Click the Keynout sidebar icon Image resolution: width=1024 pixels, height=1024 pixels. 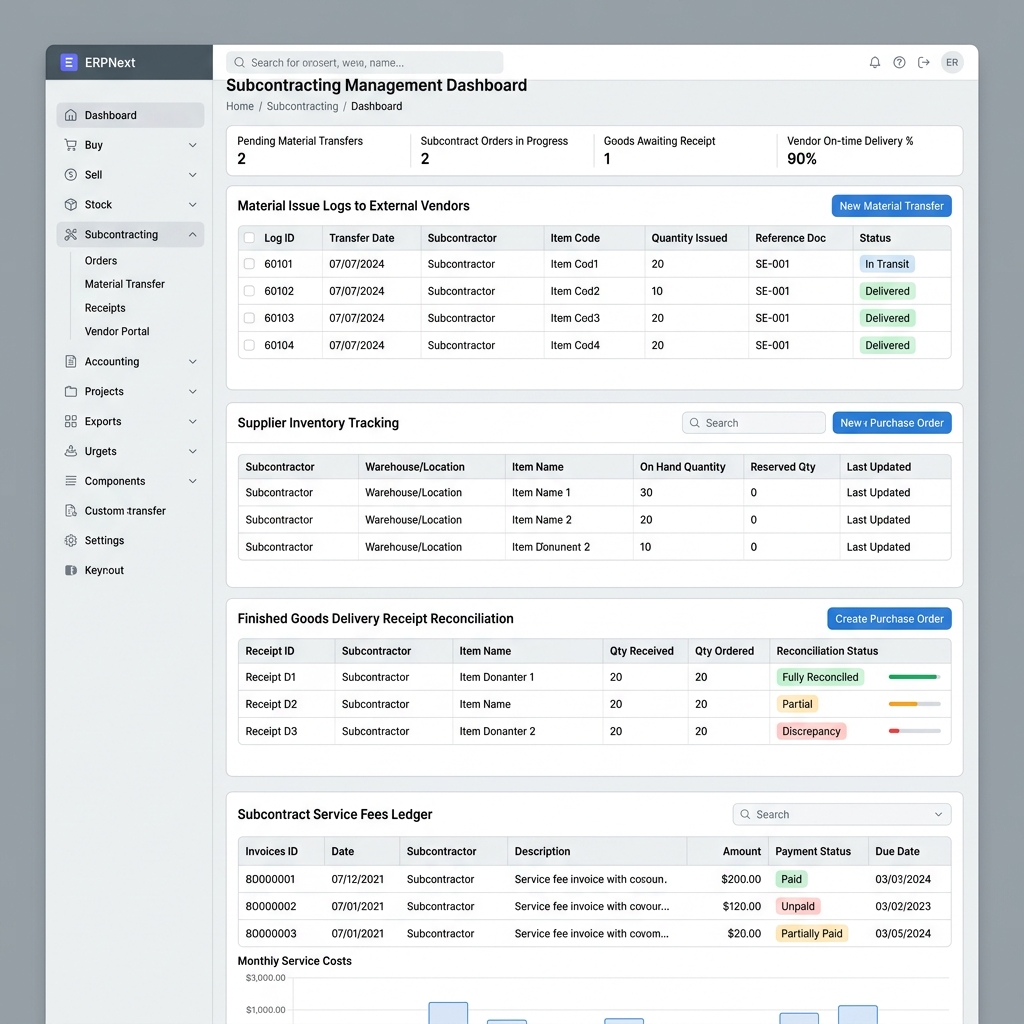[71, 570]
